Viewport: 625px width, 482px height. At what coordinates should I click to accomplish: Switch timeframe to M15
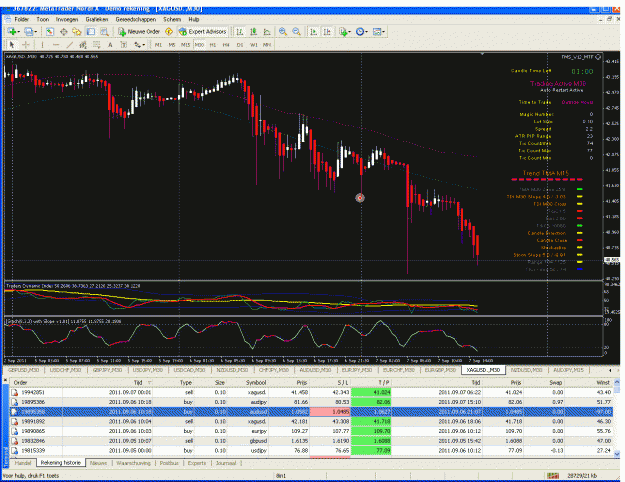pyautogui.click(x=185, y=45)
